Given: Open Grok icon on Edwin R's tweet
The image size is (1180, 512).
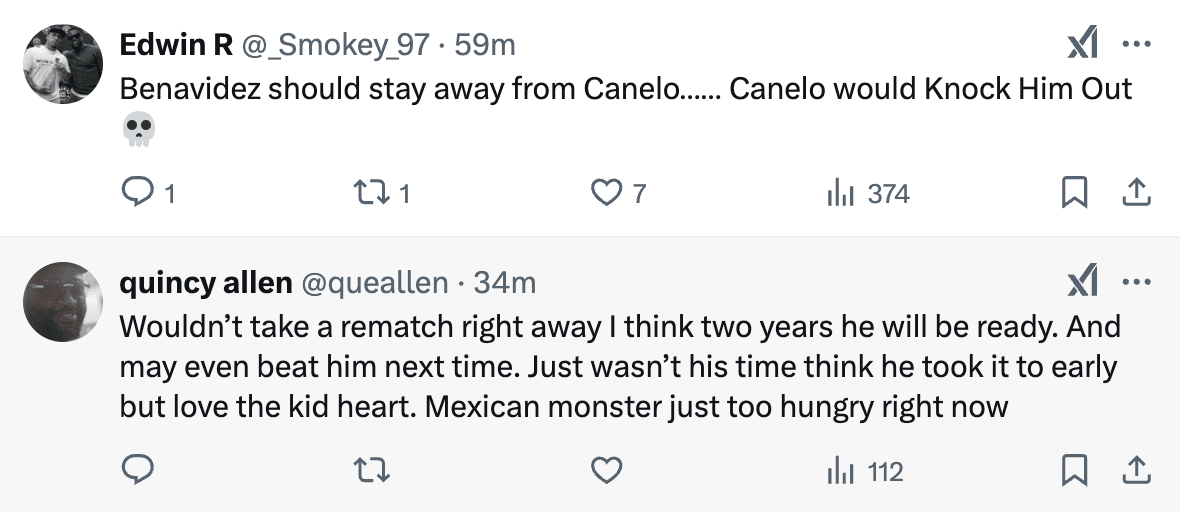Looking at the screenshot, I should click(x=1082, y=44).
